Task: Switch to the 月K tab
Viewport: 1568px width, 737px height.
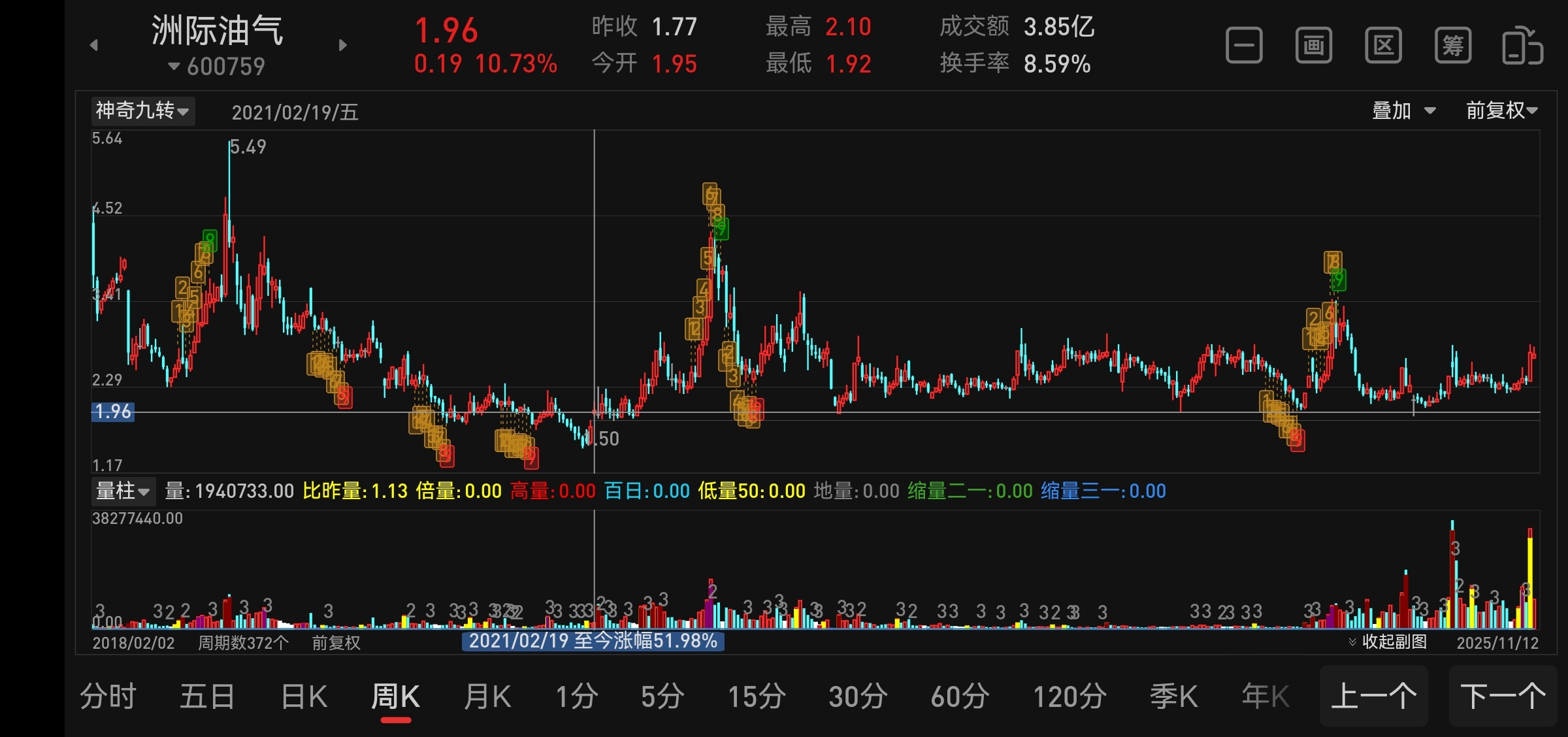Action: coord(487,696)
